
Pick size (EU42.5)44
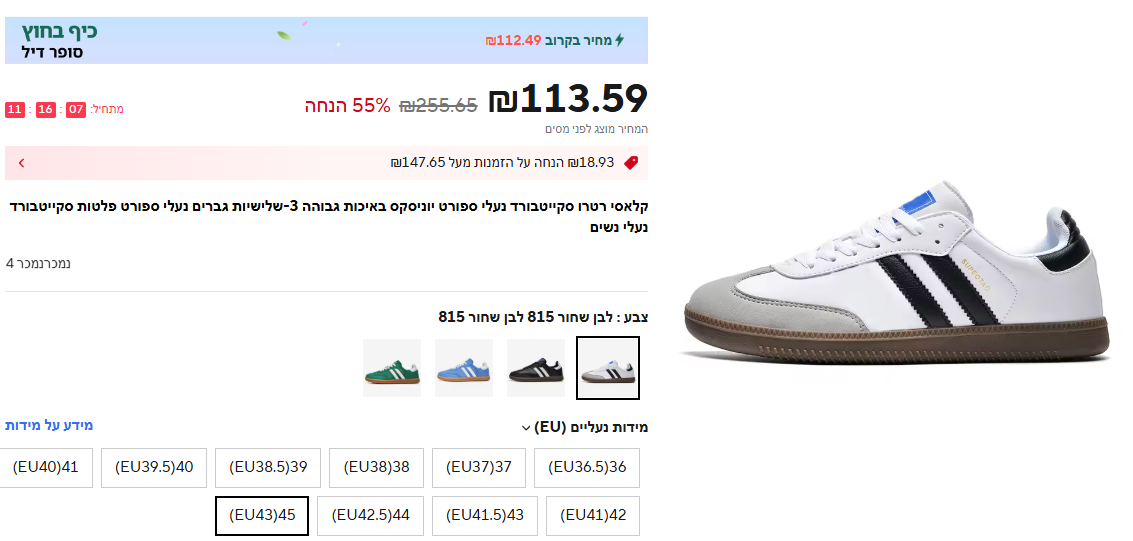pyautogui.click(x=371, y=515)
